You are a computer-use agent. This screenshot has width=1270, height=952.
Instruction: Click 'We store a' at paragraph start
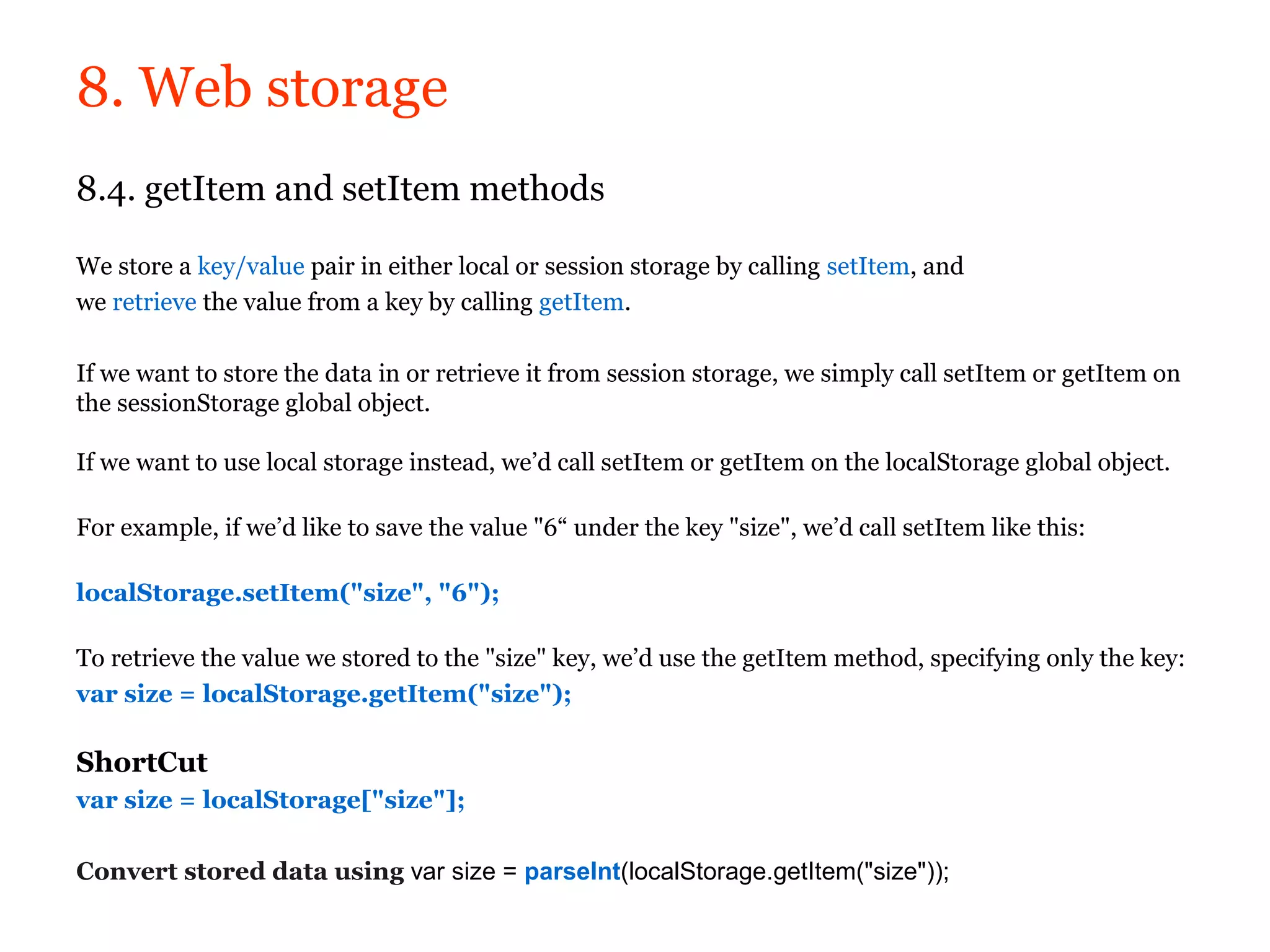pos(133,267)
